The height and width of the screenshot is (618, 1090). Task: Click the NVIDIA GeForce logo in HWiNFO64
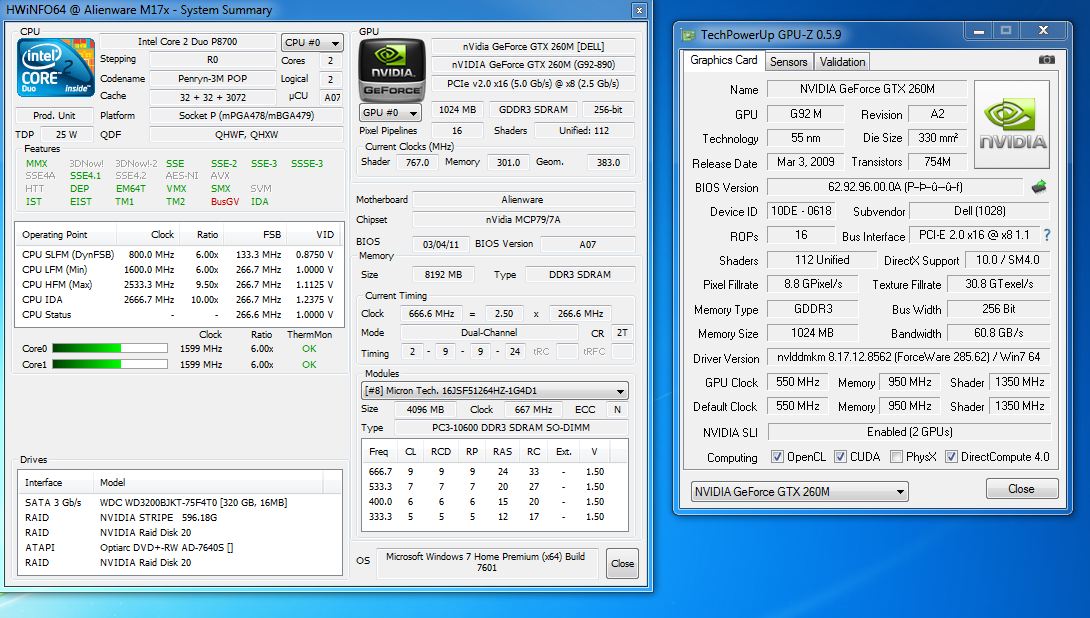(x=391, y=70)
